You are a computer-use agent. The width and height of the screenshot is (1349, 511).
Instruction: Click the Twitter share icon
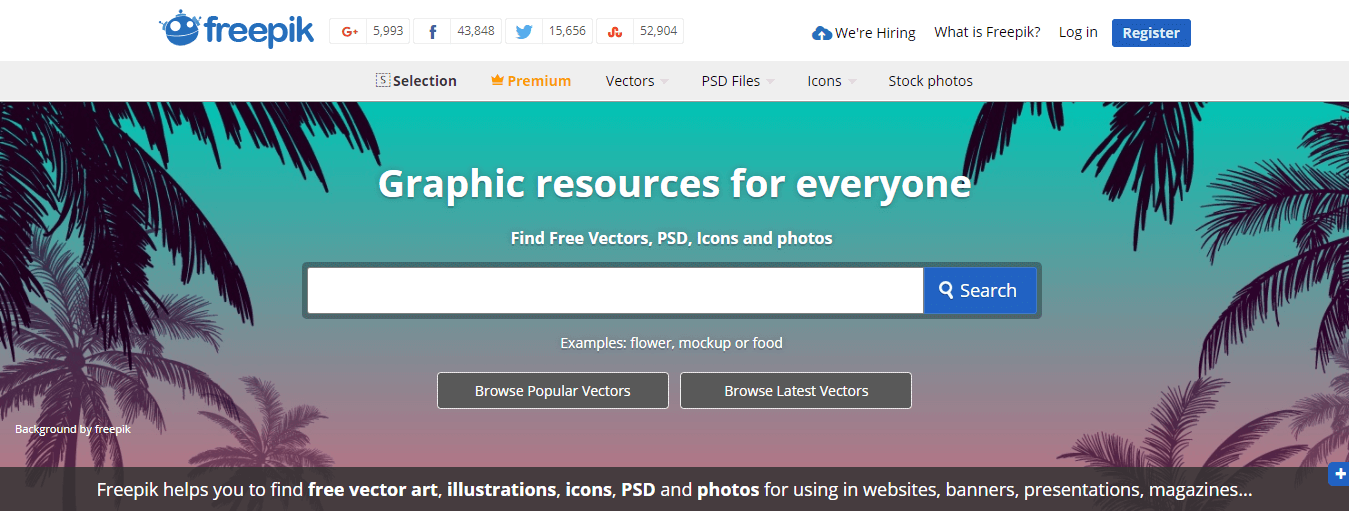tap(523, 31)
